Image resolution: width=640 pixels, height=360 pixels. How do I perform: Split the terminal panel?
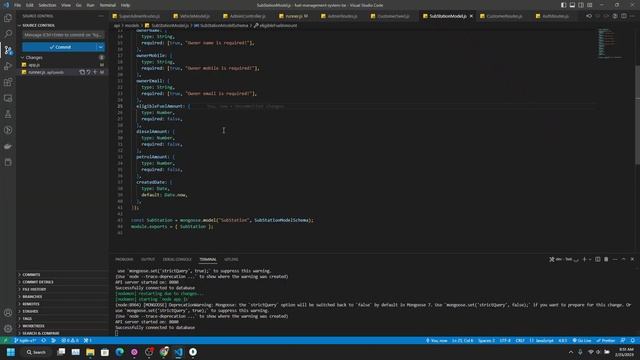[598, 259]
